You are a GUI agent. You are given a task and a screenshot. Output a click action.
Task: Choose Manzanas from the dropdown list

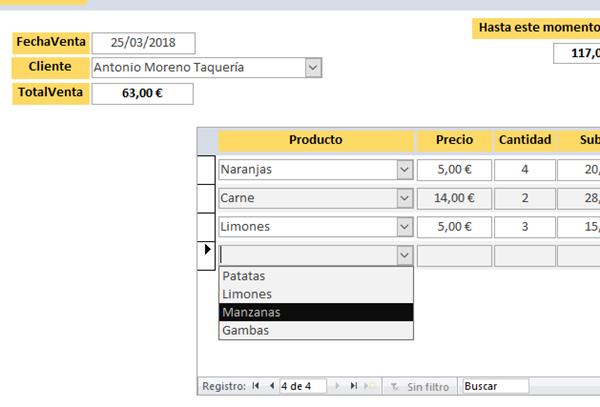315,312
